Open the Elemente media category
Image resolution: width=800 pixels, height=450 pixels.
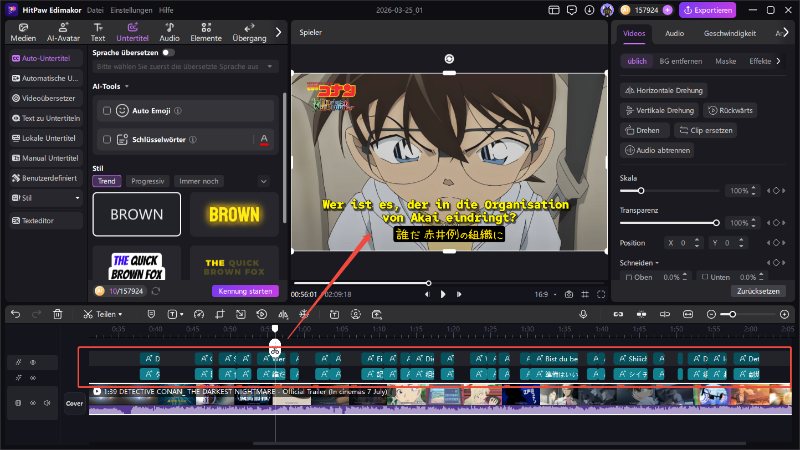tap(205, 31)
